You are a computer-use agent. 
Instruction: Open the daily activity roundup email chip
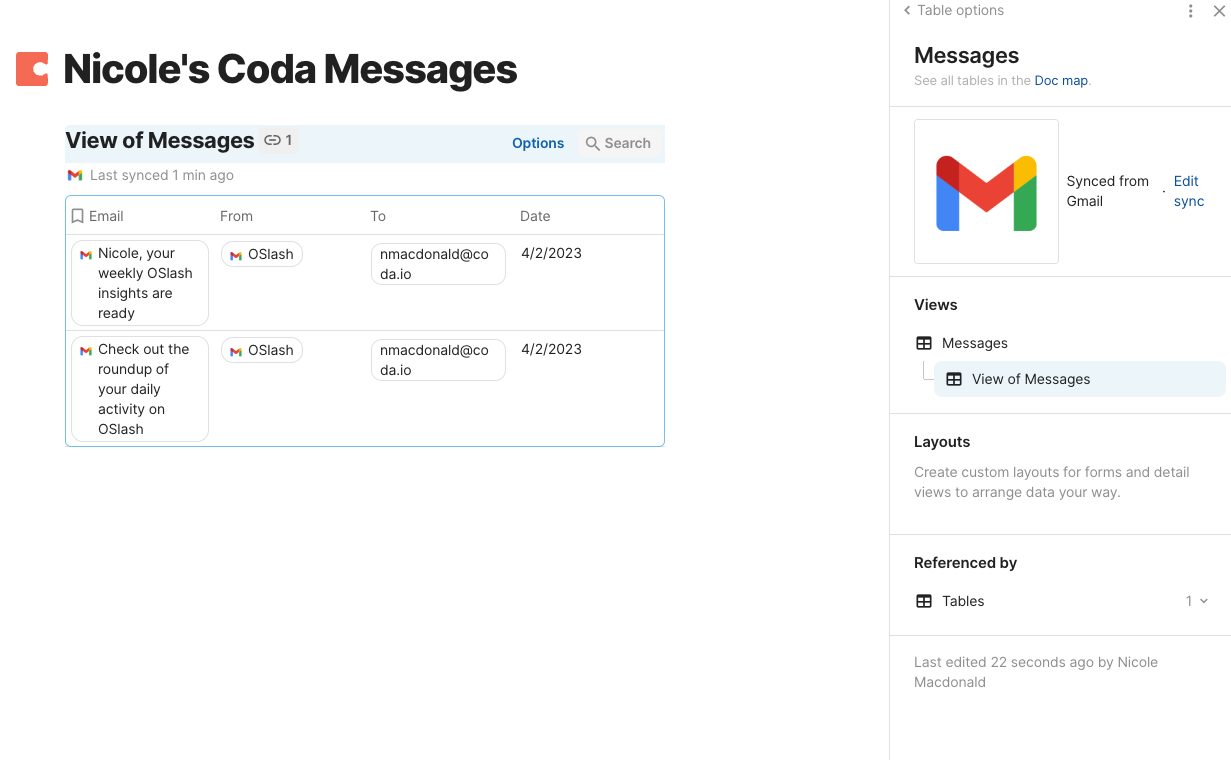point(140,389)
